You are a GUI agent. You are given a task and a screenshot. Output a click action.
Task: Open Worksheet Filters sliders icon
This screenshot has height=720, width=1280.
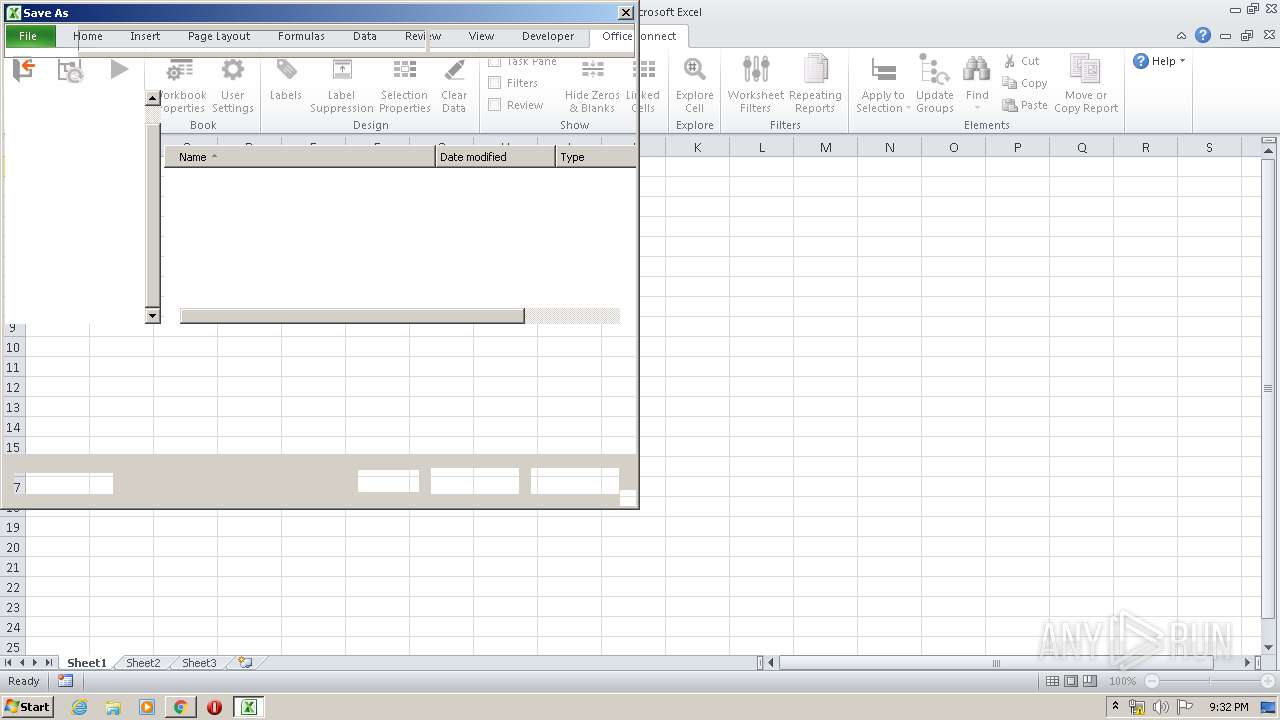click(756, 70)
